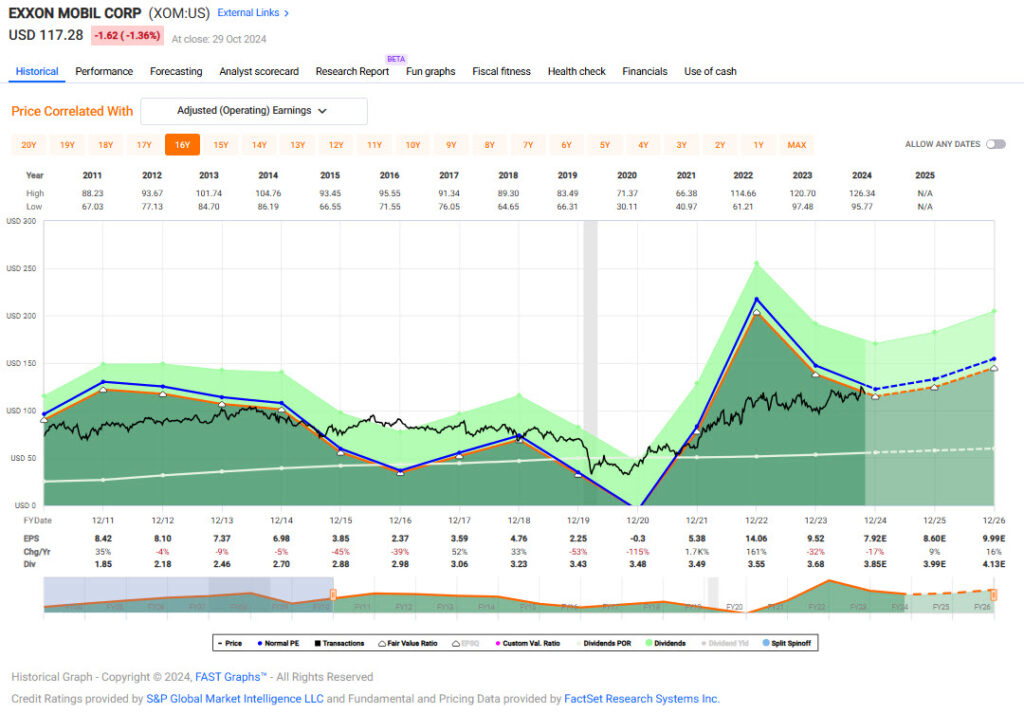Click the right orange range slider handle
The image size is (1024, 713).
click(993, 595)
